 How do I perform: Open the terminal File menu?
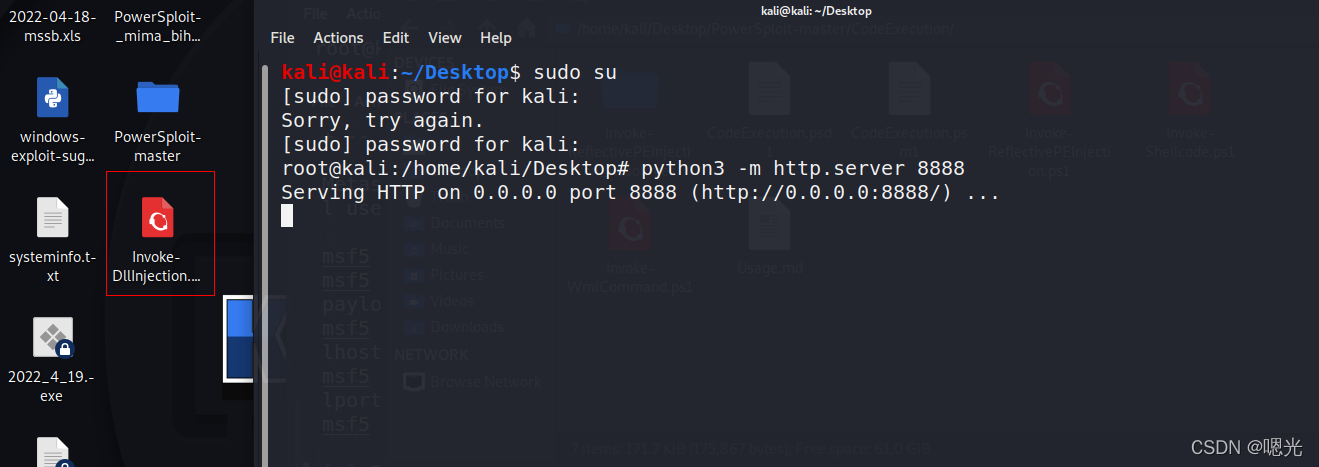(x=283, y=38)
